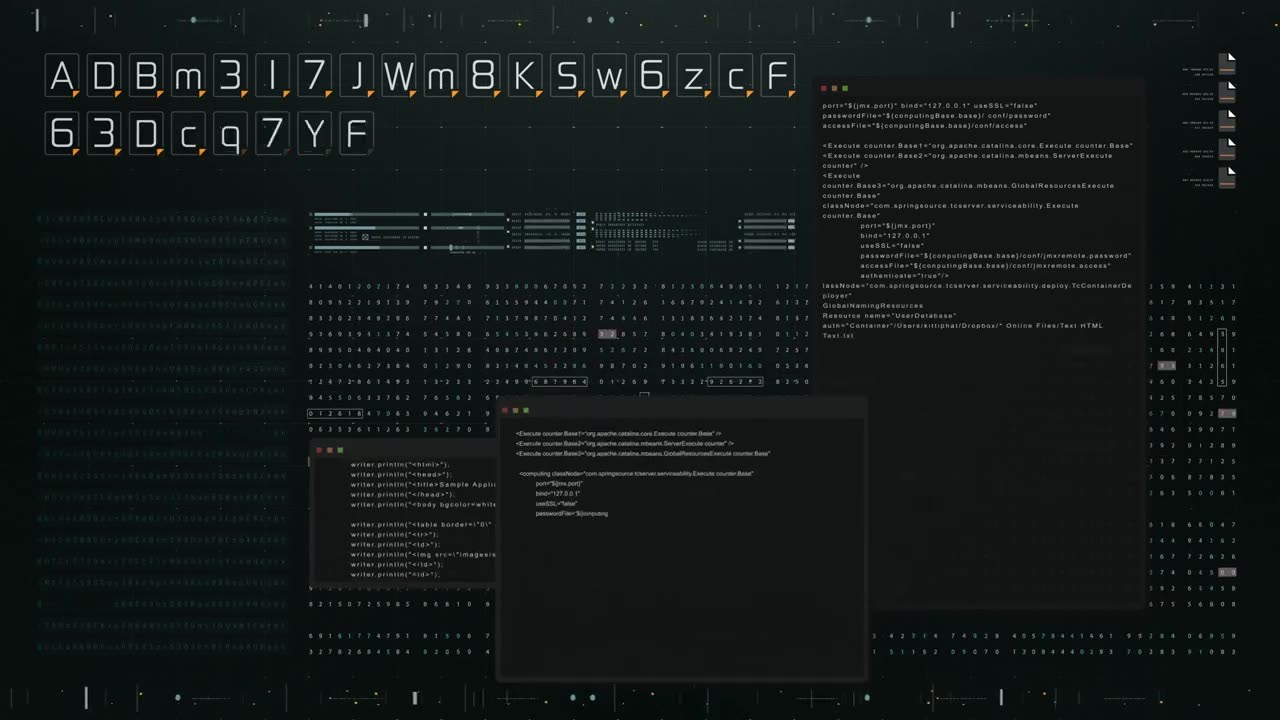Screen dimensions: 1280x720
Task: Close the jmx.port config window on right
Action: tap(825, 89)
